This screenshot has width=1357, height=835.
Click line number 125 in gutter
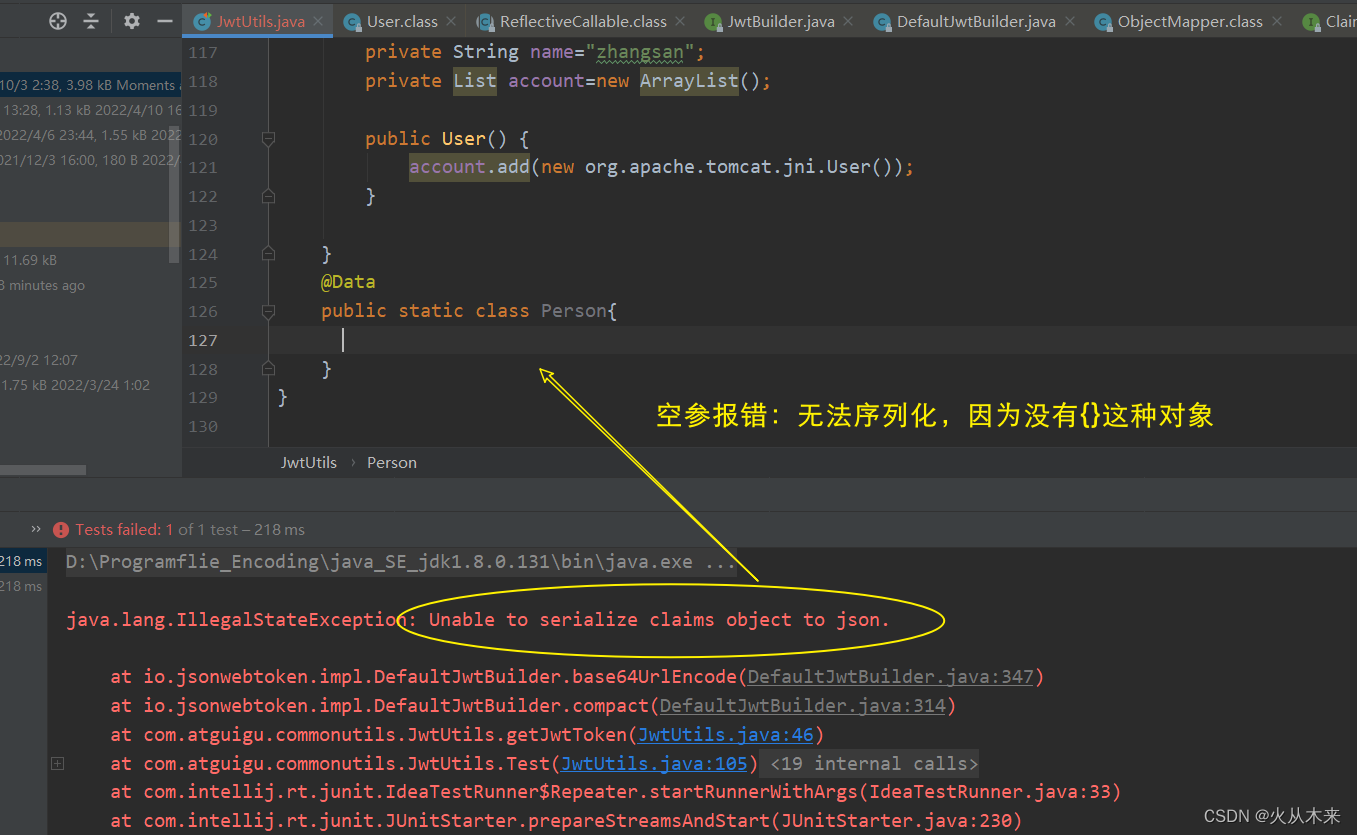203,283
